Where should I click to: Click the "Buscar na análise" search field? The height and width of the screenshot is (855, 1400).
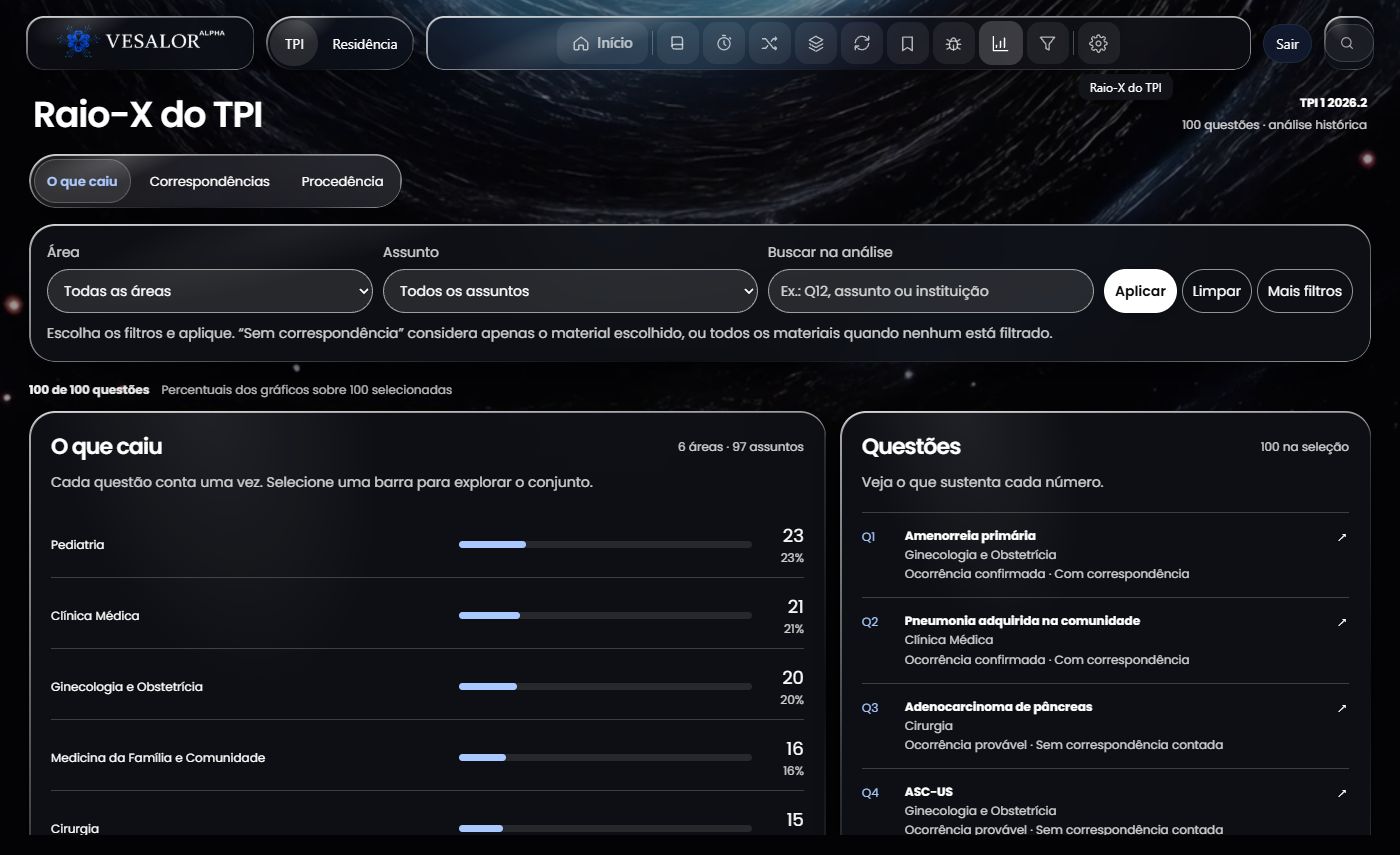point(930,291)
